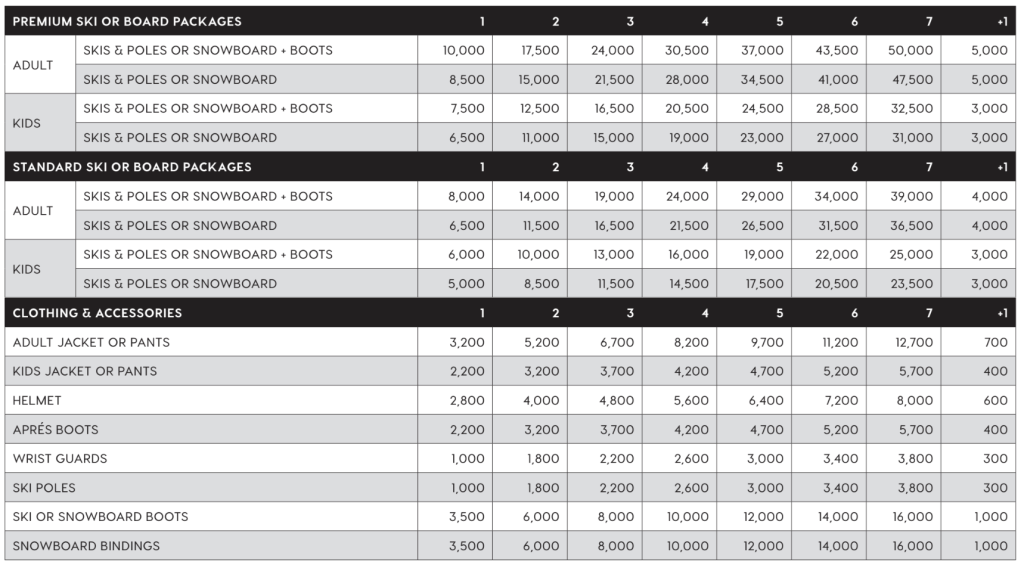Click the Premium Ski or Board Packages header
The width and height of the screenshot is (1024, 565).
coord(127,21)
